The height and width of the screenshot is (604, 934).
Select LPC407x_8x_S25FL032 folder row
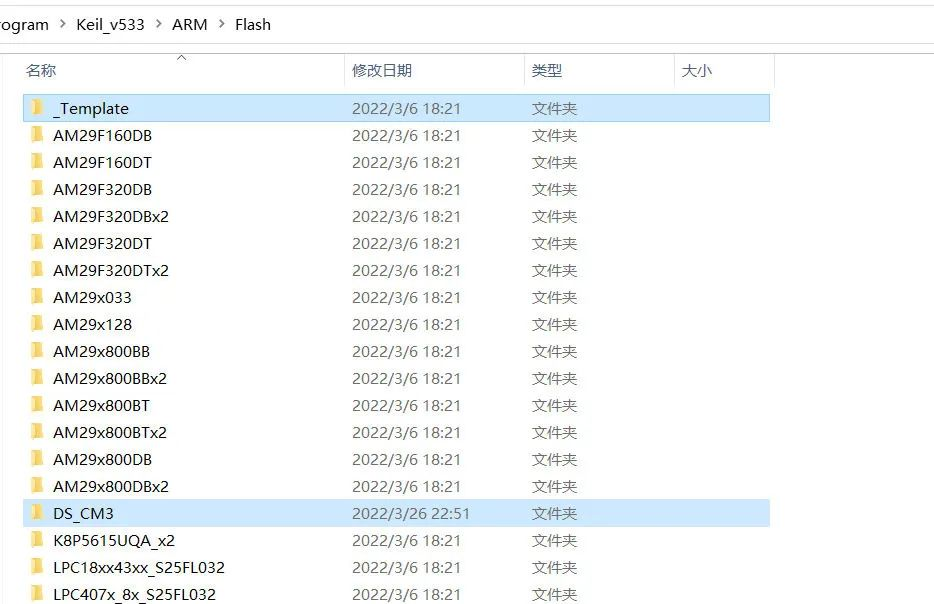(x=396, y=594)
